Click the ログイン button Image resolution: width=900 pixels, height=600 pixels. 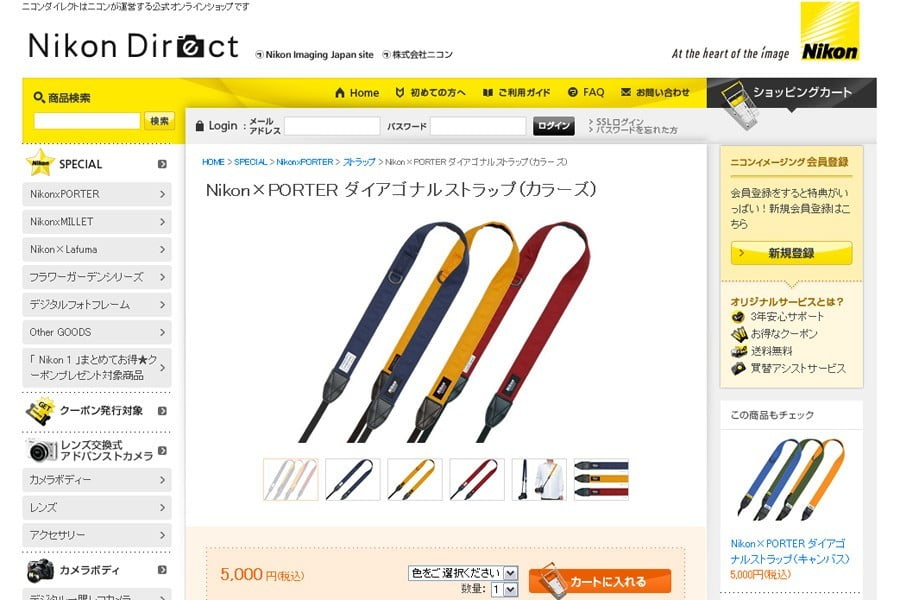[x=553, y=126]
